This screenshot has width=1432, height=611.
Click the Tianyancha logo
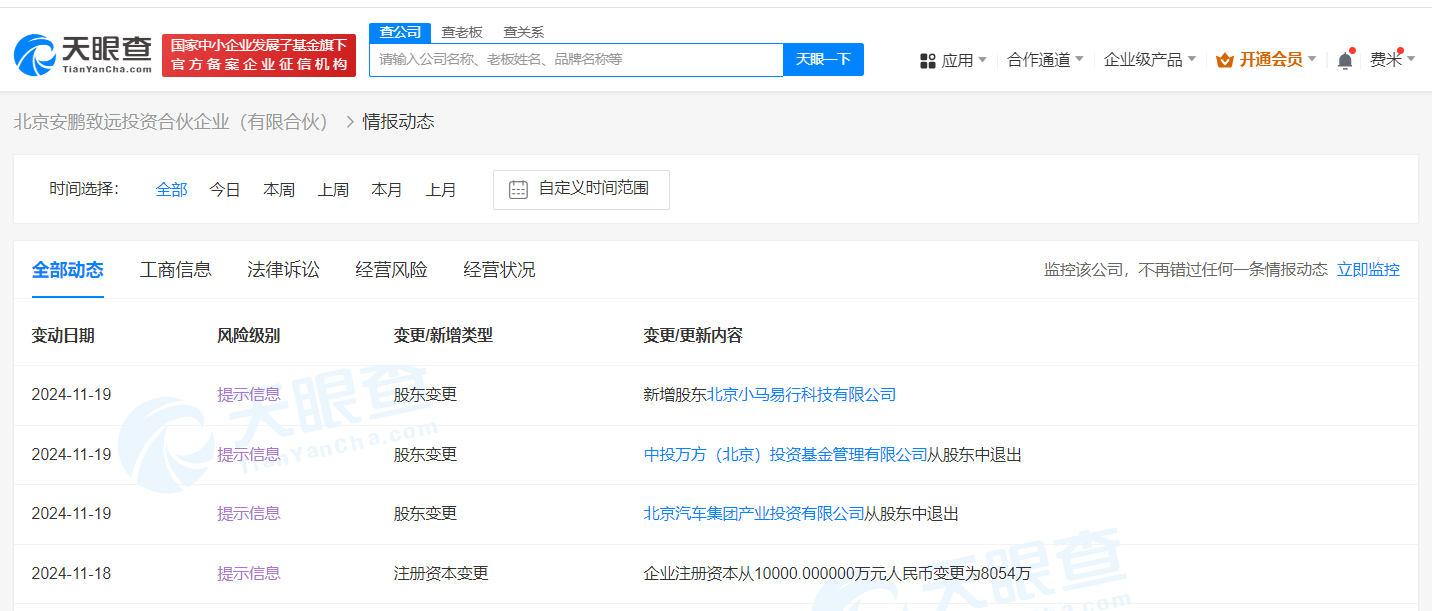tap(83, 55)
